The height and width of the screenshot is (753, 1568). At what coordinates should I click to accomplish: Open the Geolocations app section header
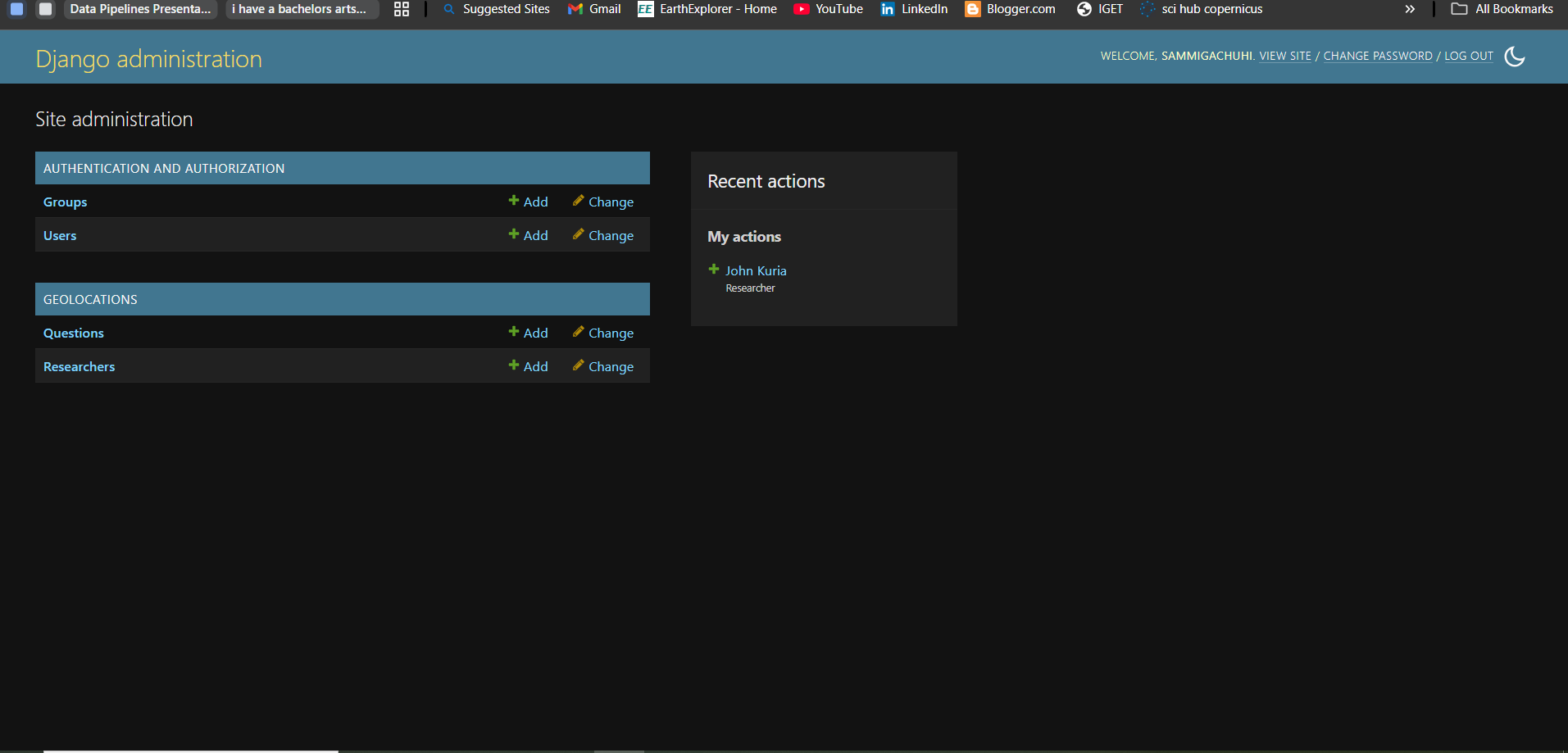pos(90,300)
